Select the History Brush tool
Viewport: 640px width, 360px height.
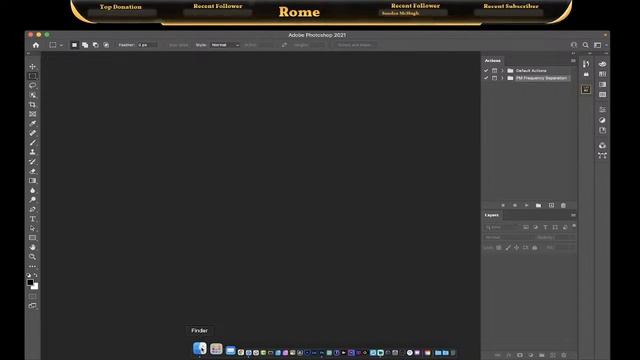33,162
